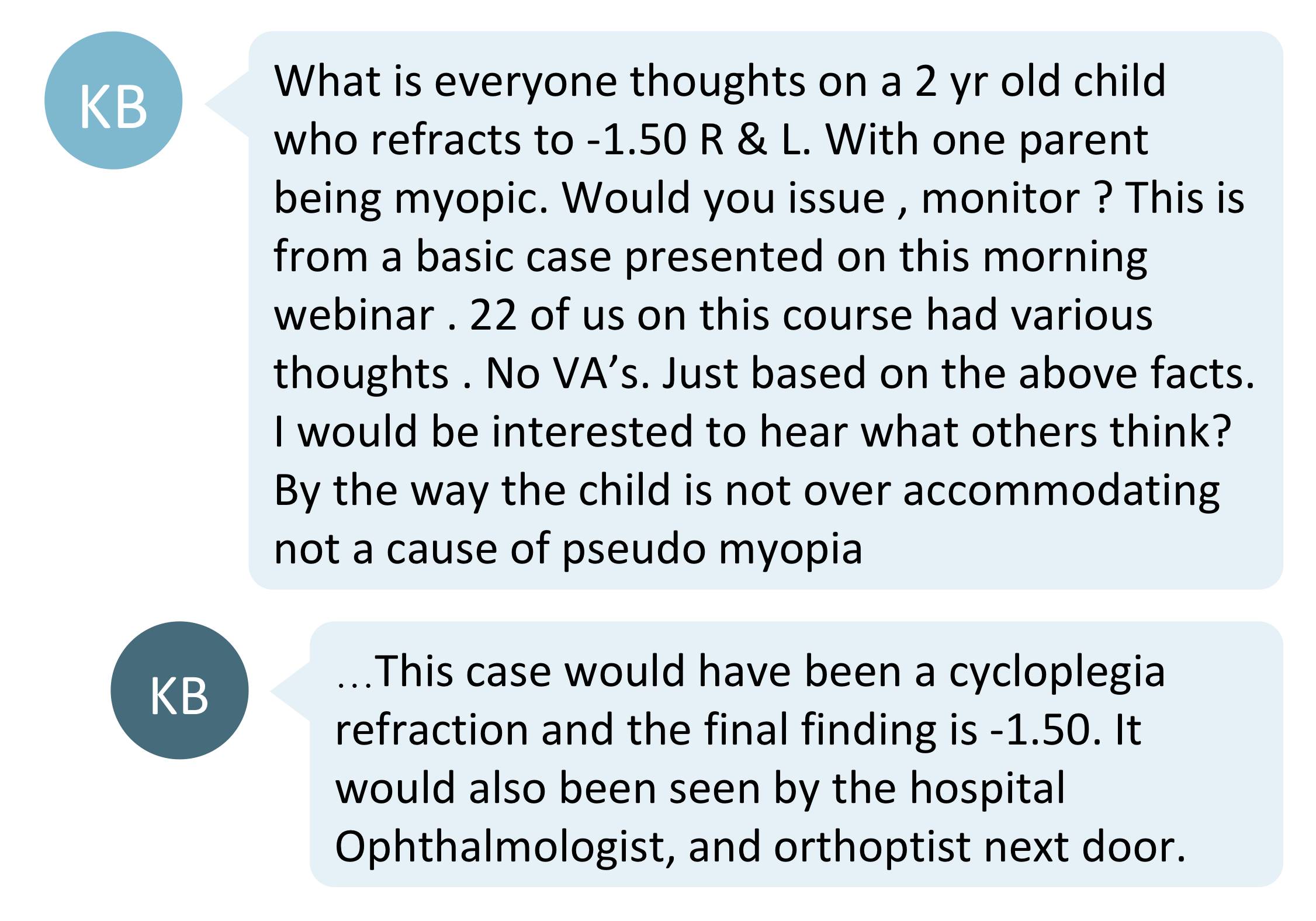Click the pointer tail of the second message bubble
This screenshot has width=1316, height=921.
pyautogui.click(x=291, y=692)
